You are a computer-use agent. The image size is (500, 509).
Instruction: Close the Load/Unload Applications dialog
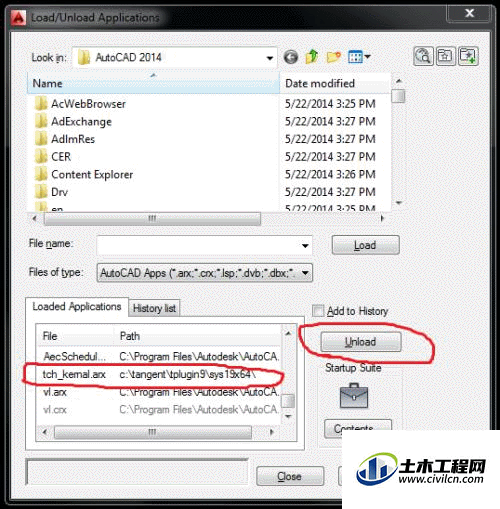pos(469,13)
